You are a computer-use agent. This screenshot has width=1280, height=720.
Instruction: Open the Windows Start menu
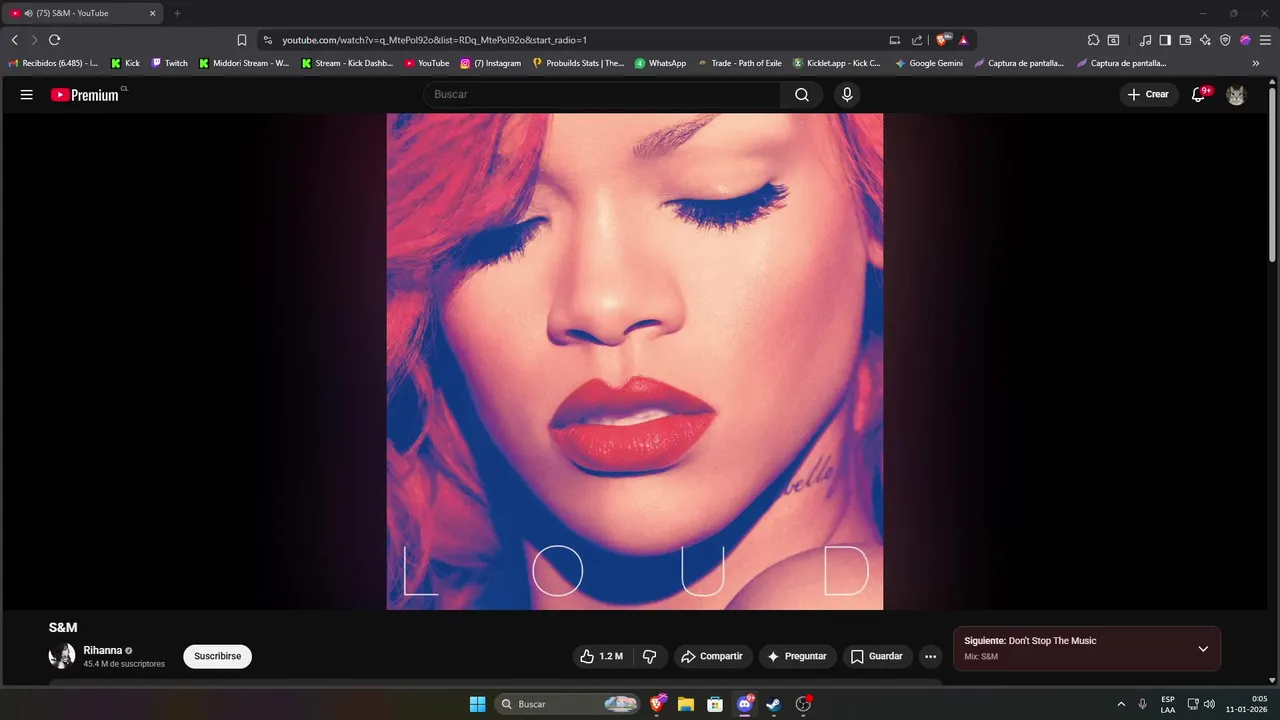[x=478, y=704]
